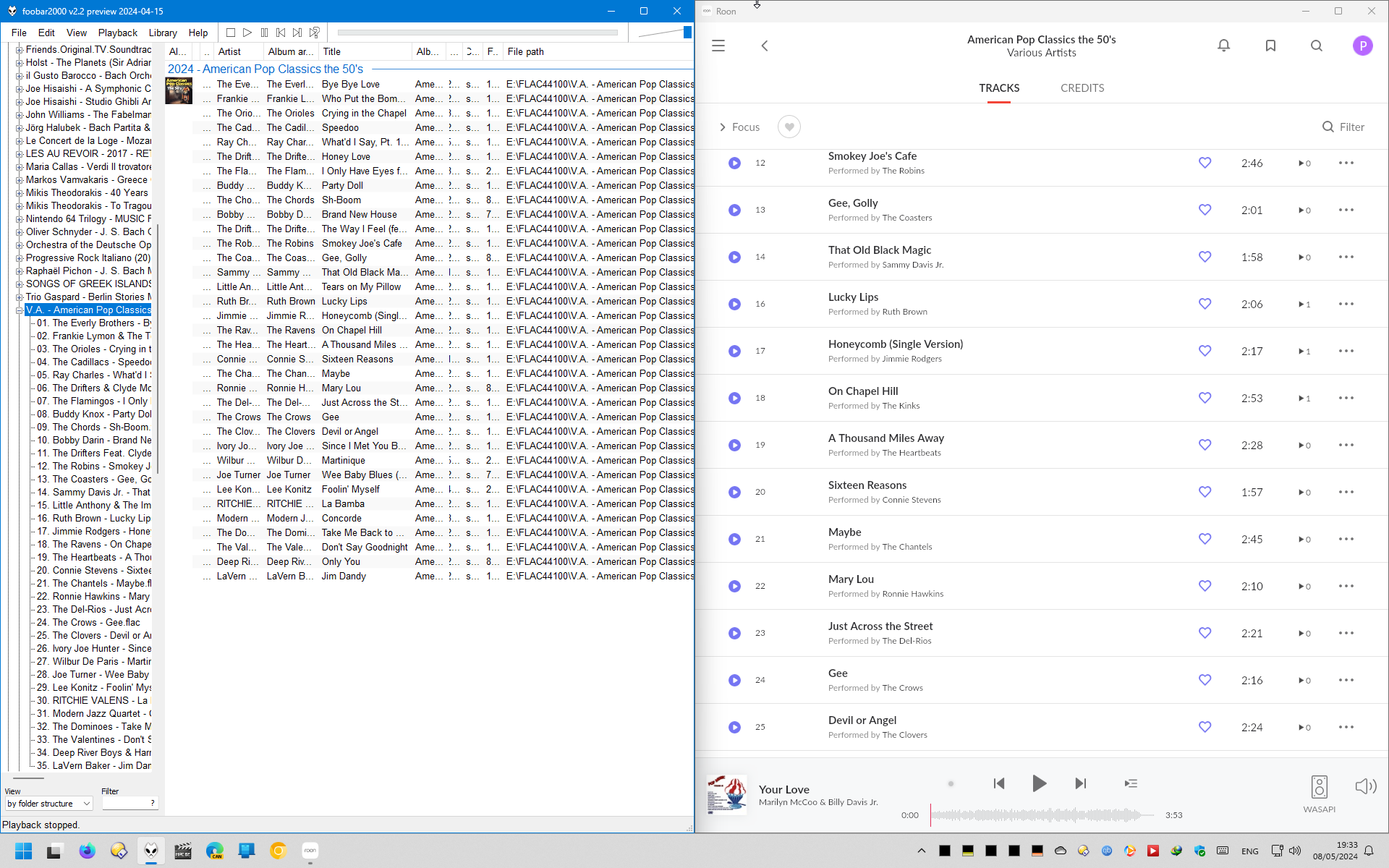This screenshot has width=1389, height=868.
Task: Open The Coasters artist link
Action: (907, 218)
